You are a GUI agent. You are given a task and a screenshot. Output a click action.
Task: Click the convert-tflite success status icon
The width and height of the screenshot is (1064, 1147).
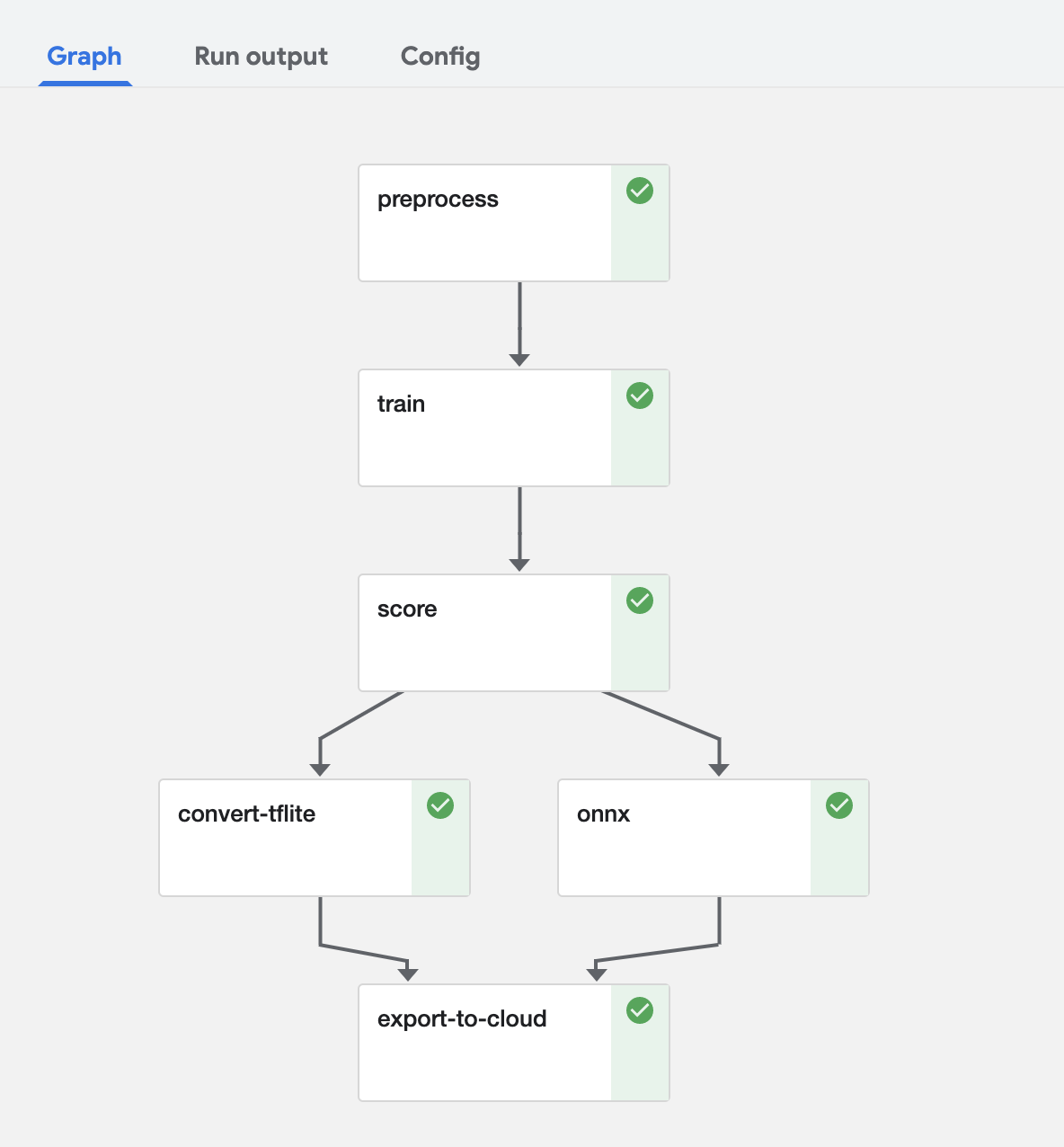440,805
